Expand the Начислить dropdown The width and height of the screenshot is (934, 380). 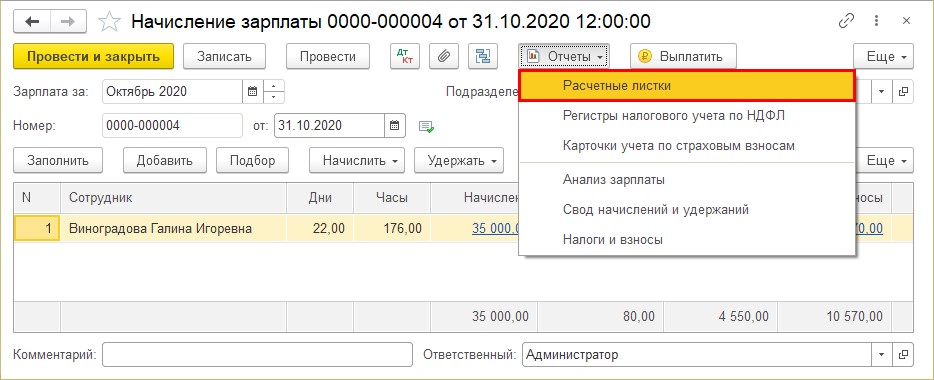click(x=357, y=161)
